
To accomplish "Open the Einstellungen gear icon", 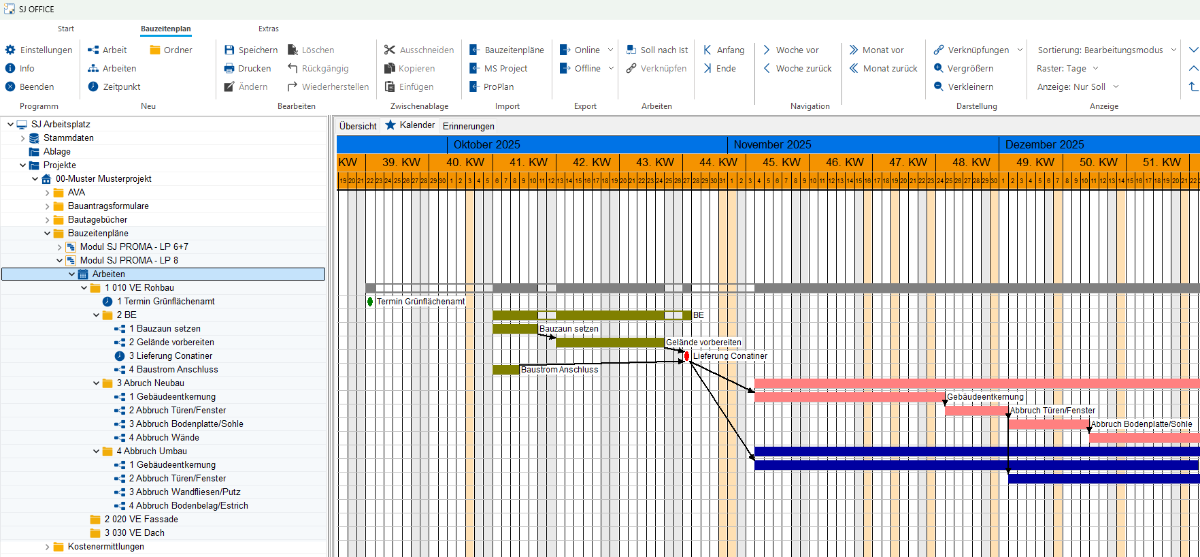I will tap(10, 50).
